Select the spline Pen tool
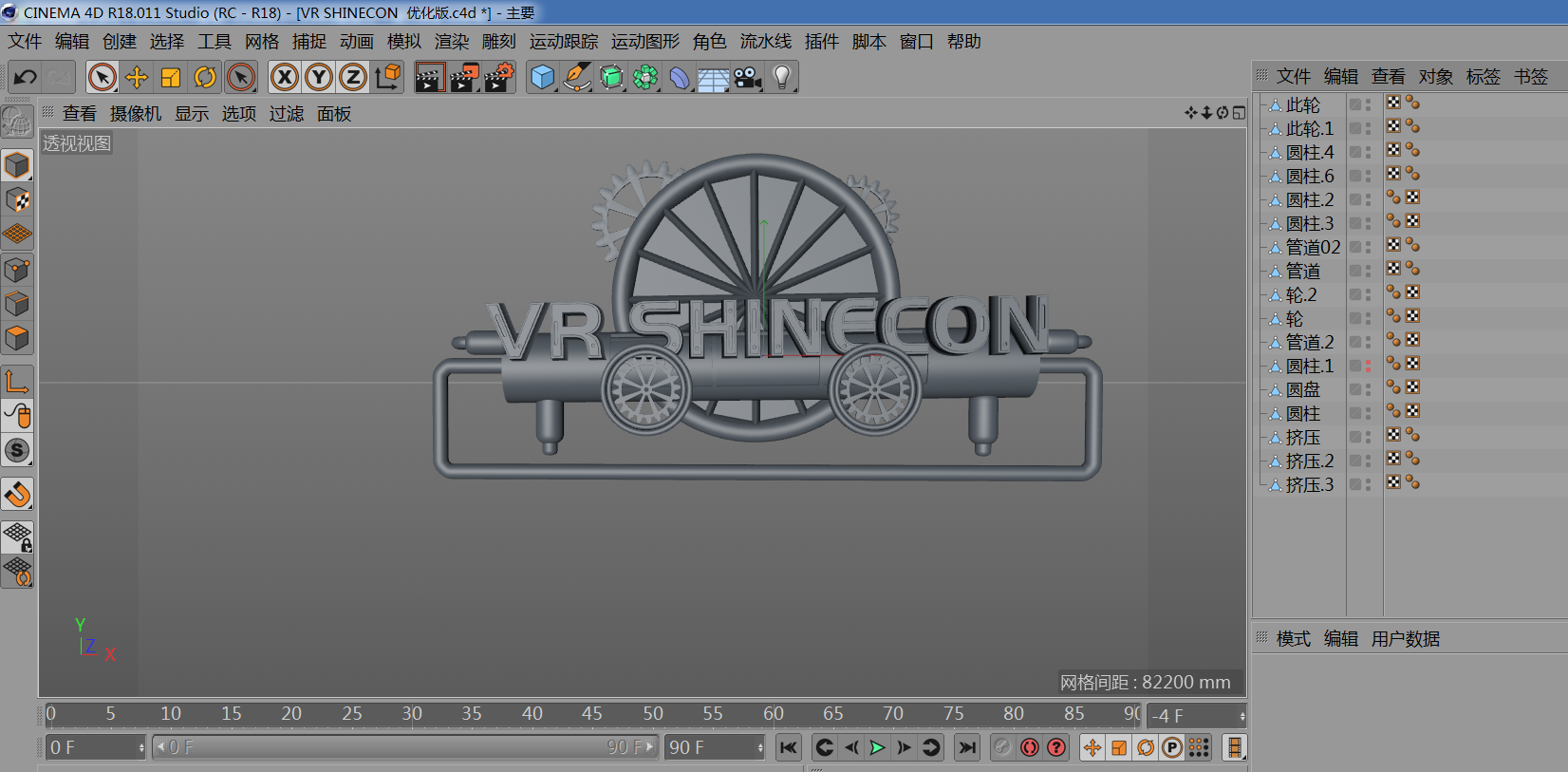This screenshot has height=772, width=1568. point(577,77)
